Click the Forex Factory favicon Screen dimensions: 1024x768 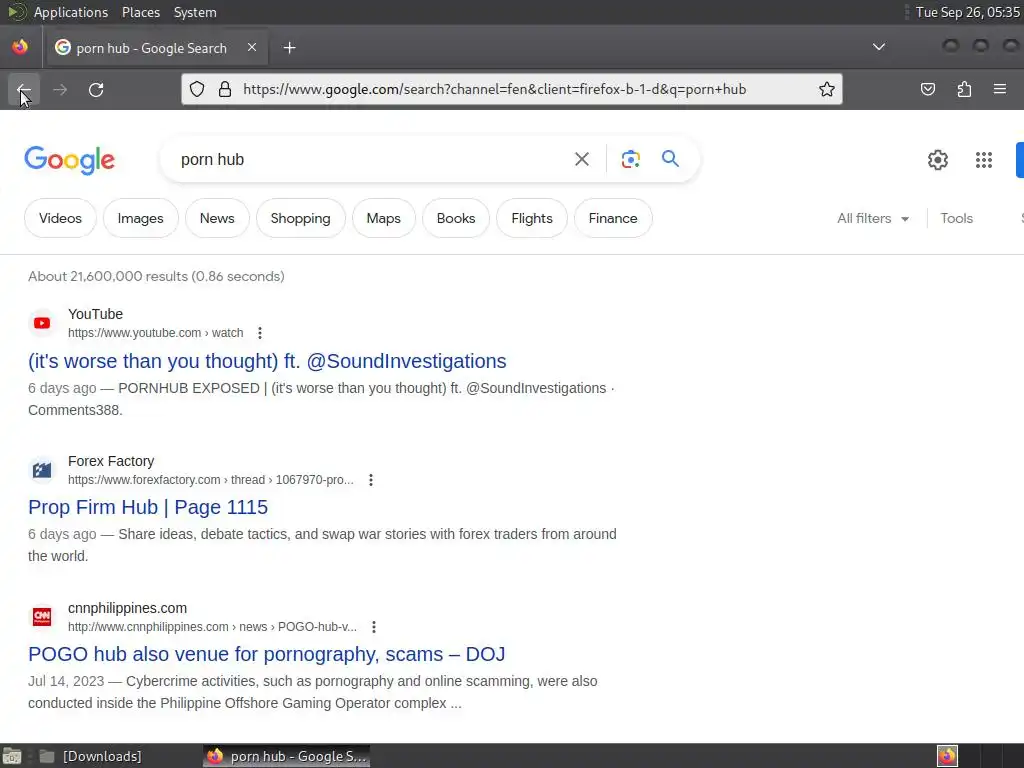[42, 470]
